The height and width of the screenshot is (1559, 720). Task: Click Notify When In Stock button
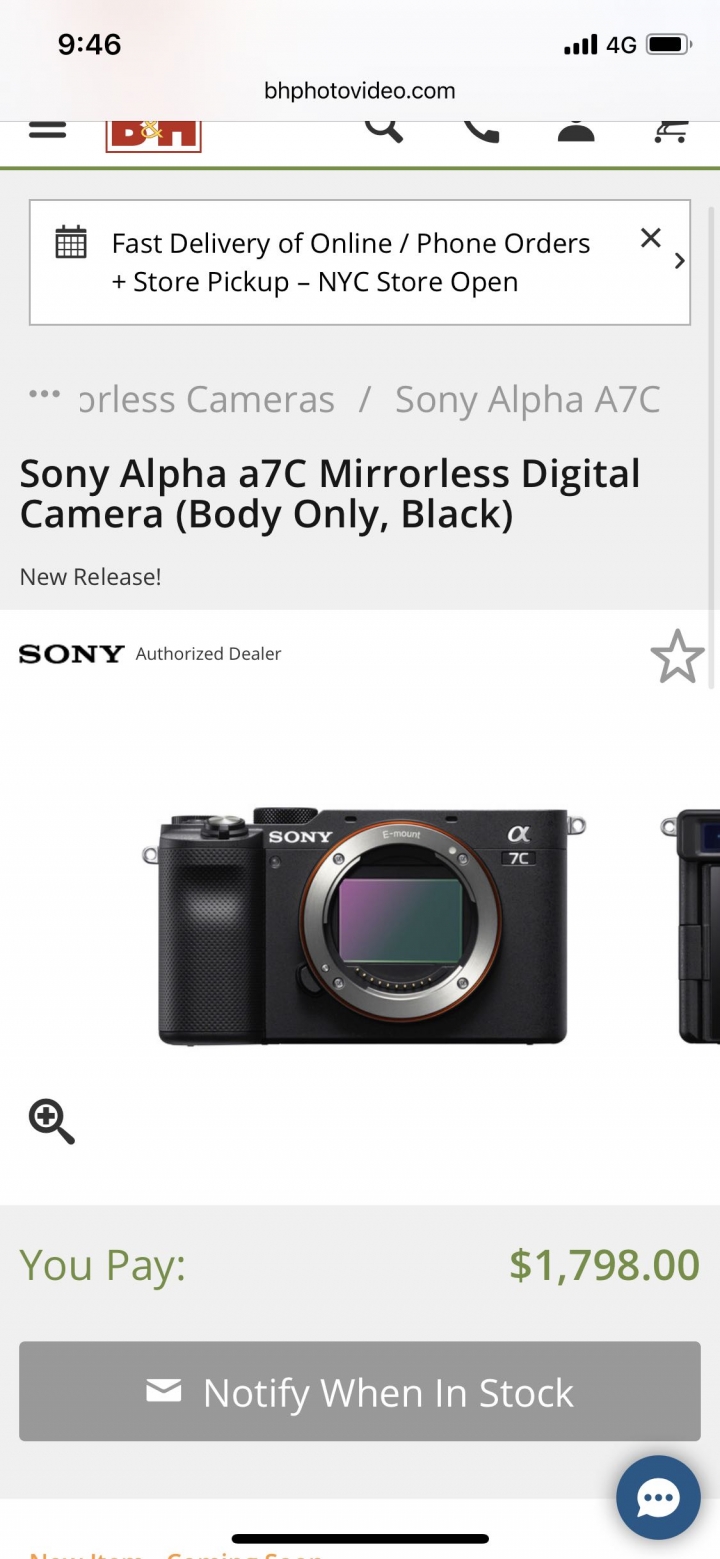[360, 1391]
